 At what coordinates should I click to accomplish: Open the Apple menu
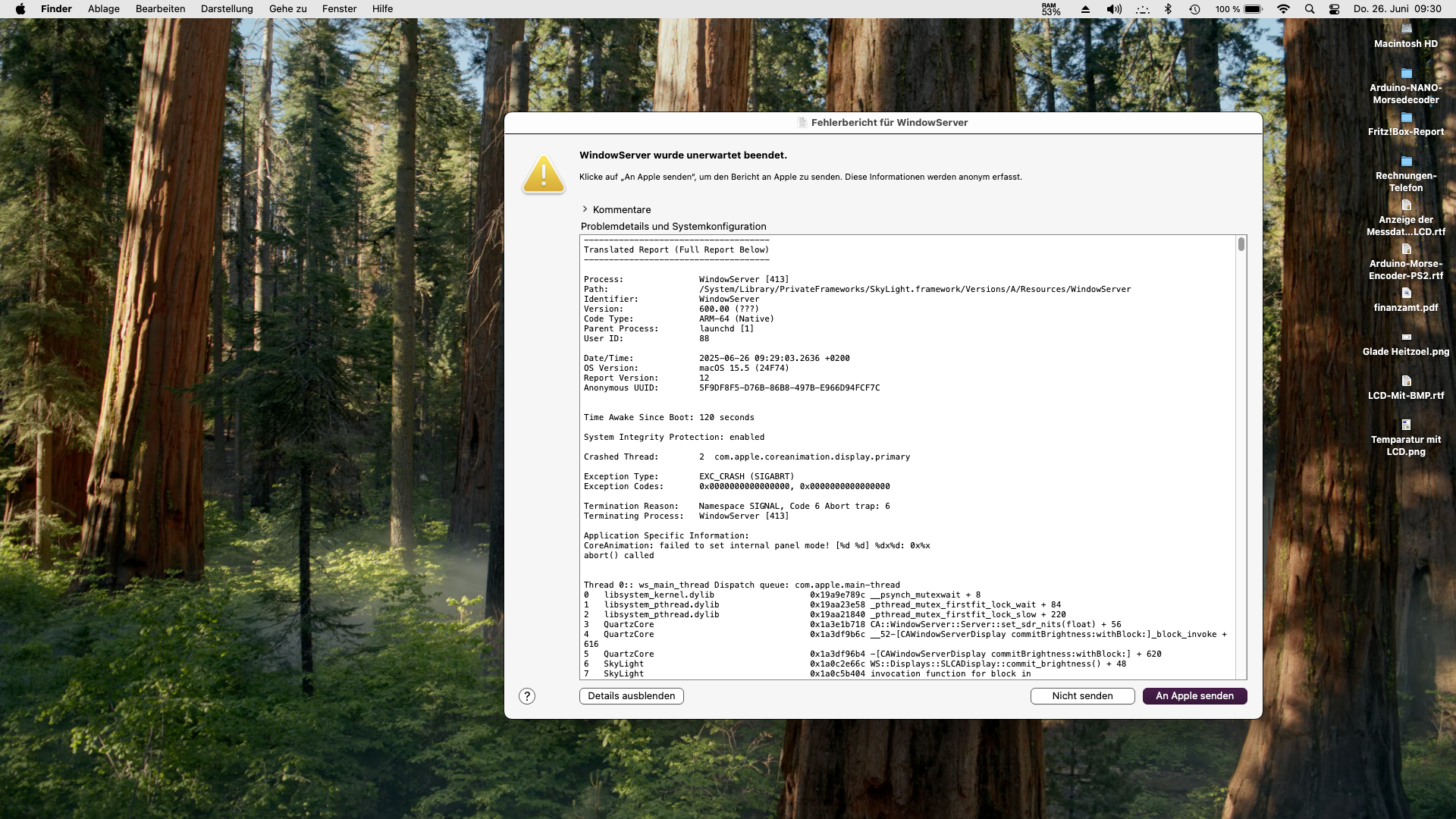[x=20, y=9]
